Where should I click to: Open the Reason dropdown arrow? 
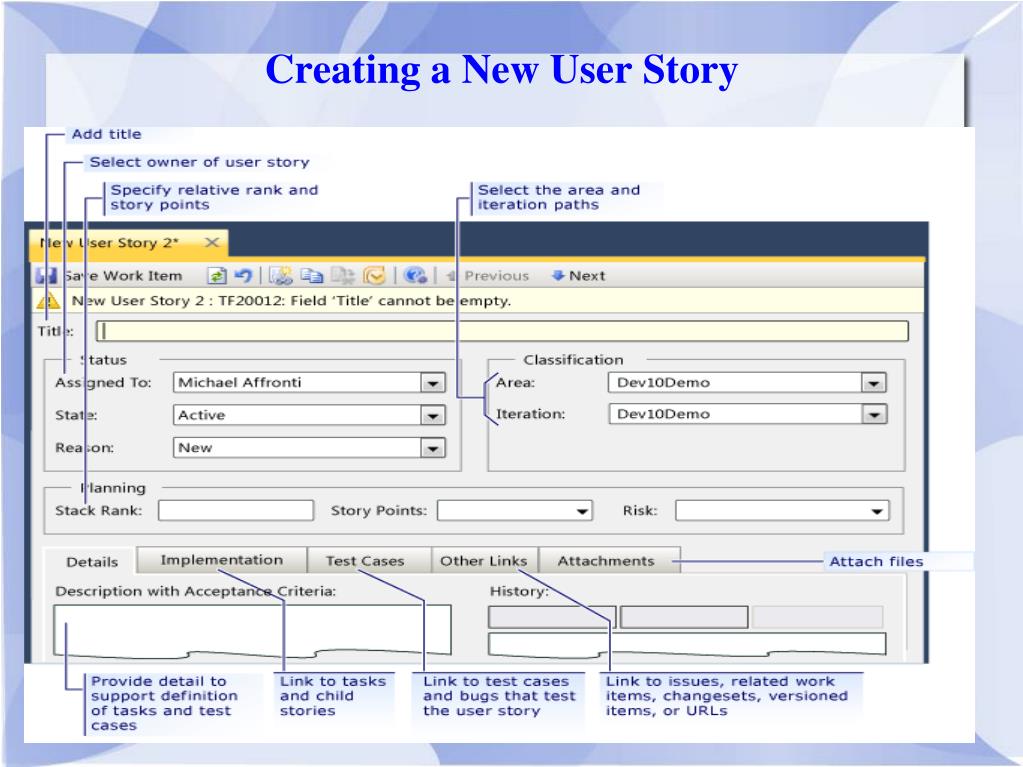tap(433, 448)
